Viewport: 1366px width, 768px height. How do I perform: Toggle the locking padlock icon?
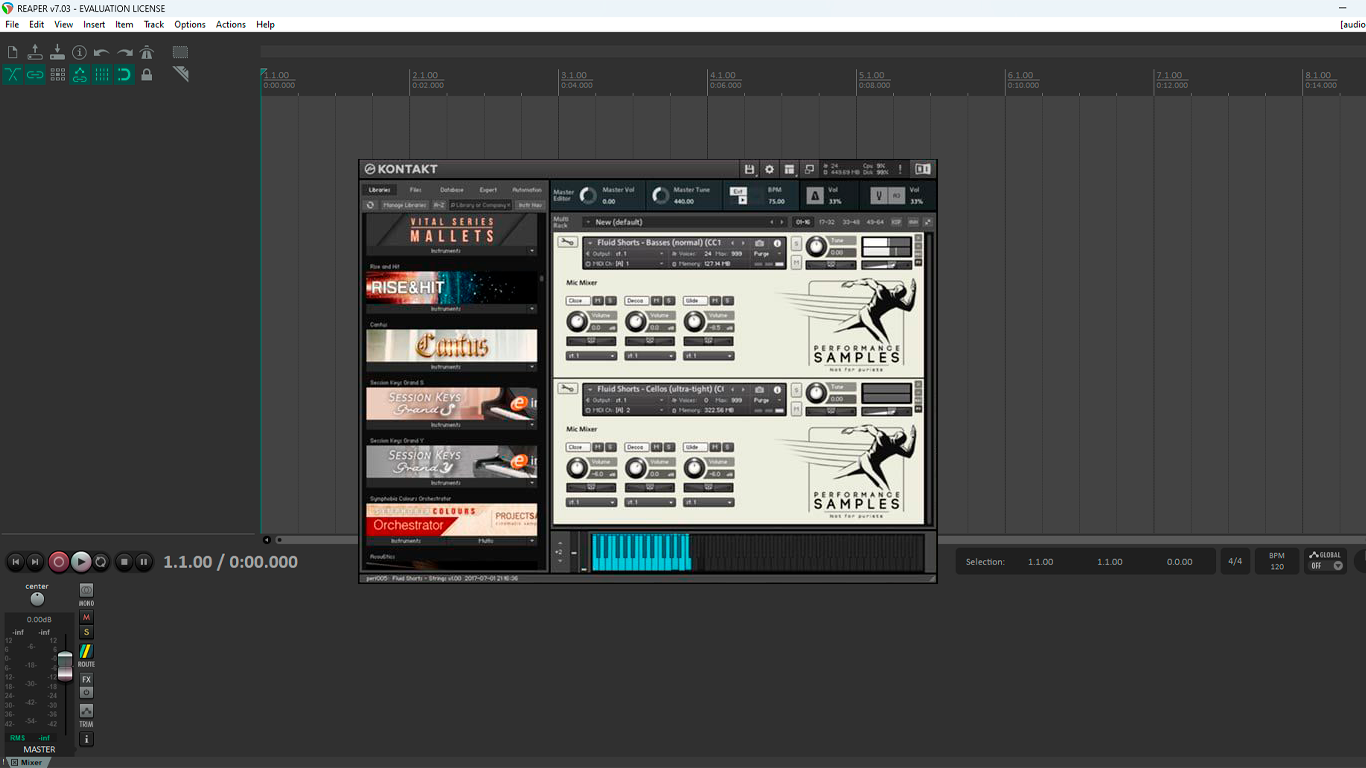point(146,74)
